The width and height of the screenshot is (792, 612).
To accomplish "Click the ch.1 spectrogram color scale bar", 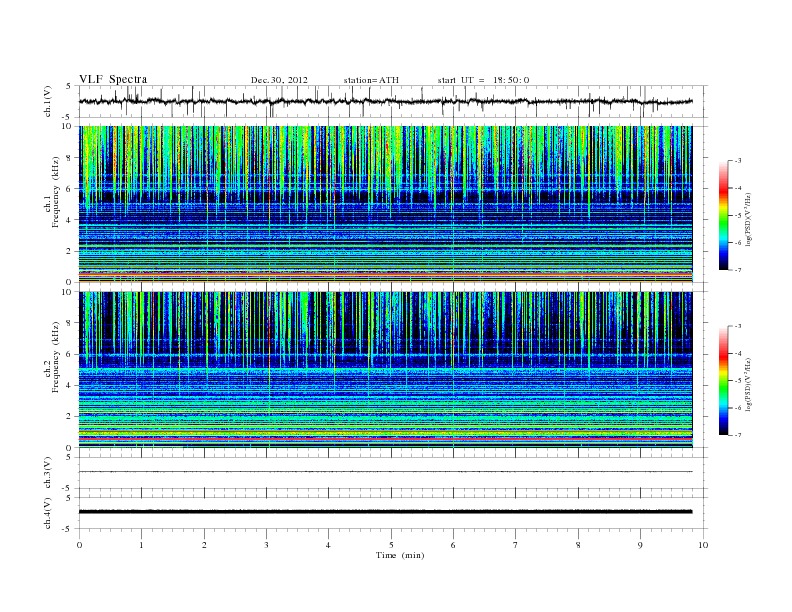I will coord(723,216).
